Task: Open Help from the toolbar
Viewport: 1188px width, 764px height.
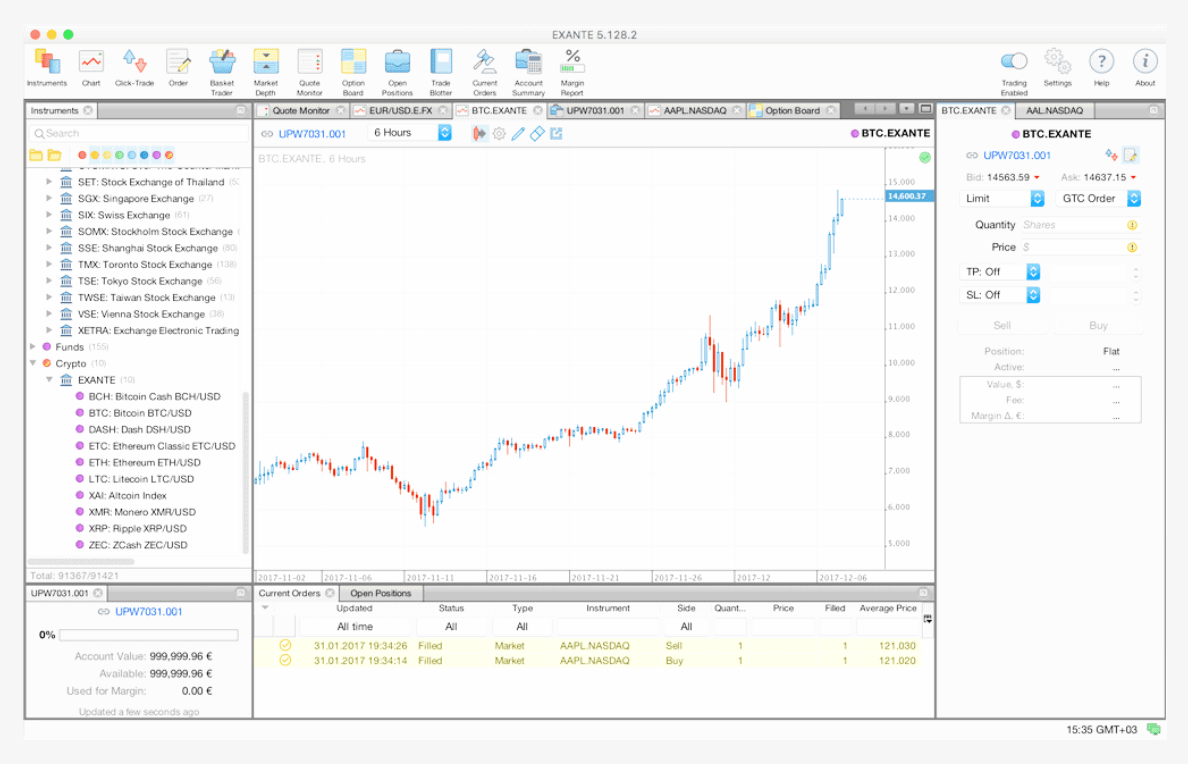Action: [x=1101, y=67]
